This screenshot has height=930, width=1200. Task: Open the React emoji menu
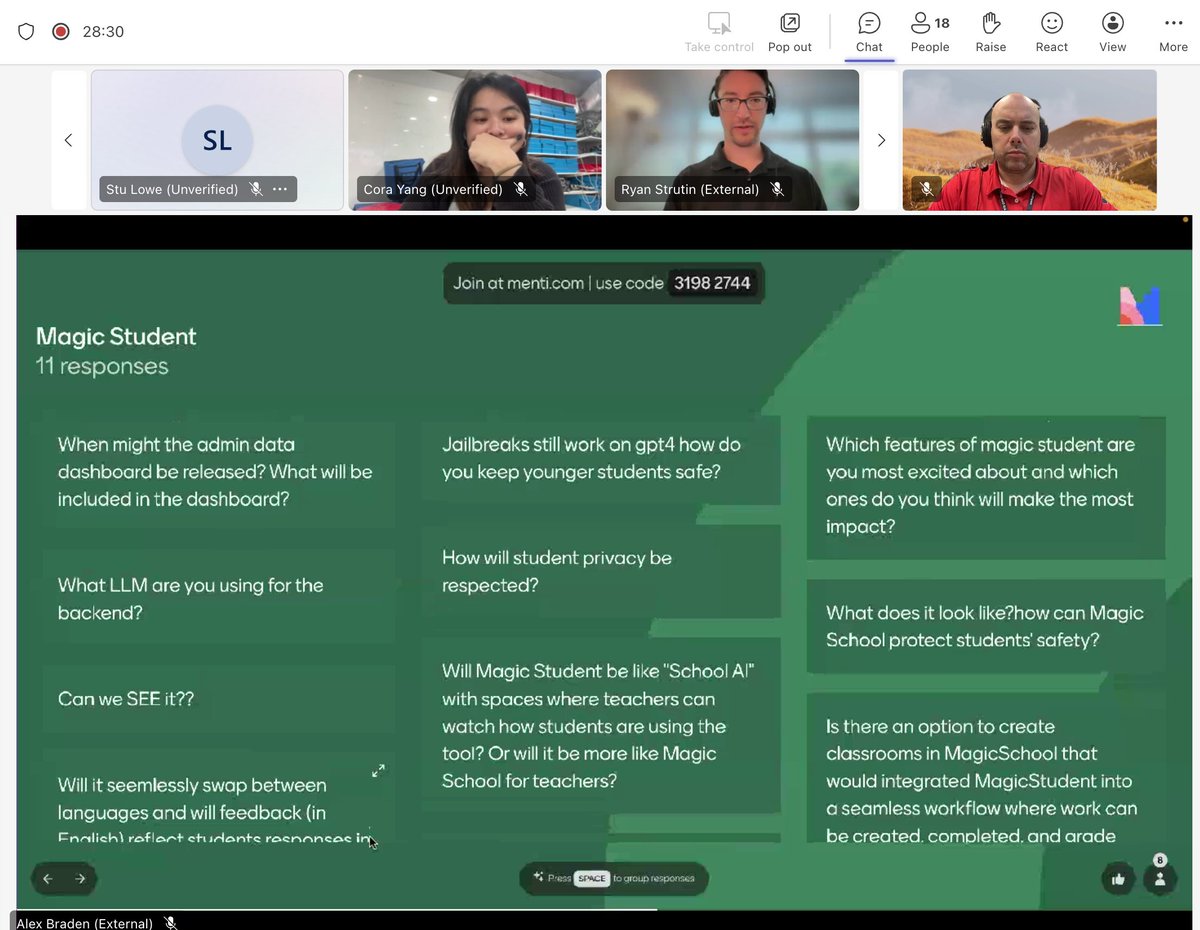[1052, 32]
